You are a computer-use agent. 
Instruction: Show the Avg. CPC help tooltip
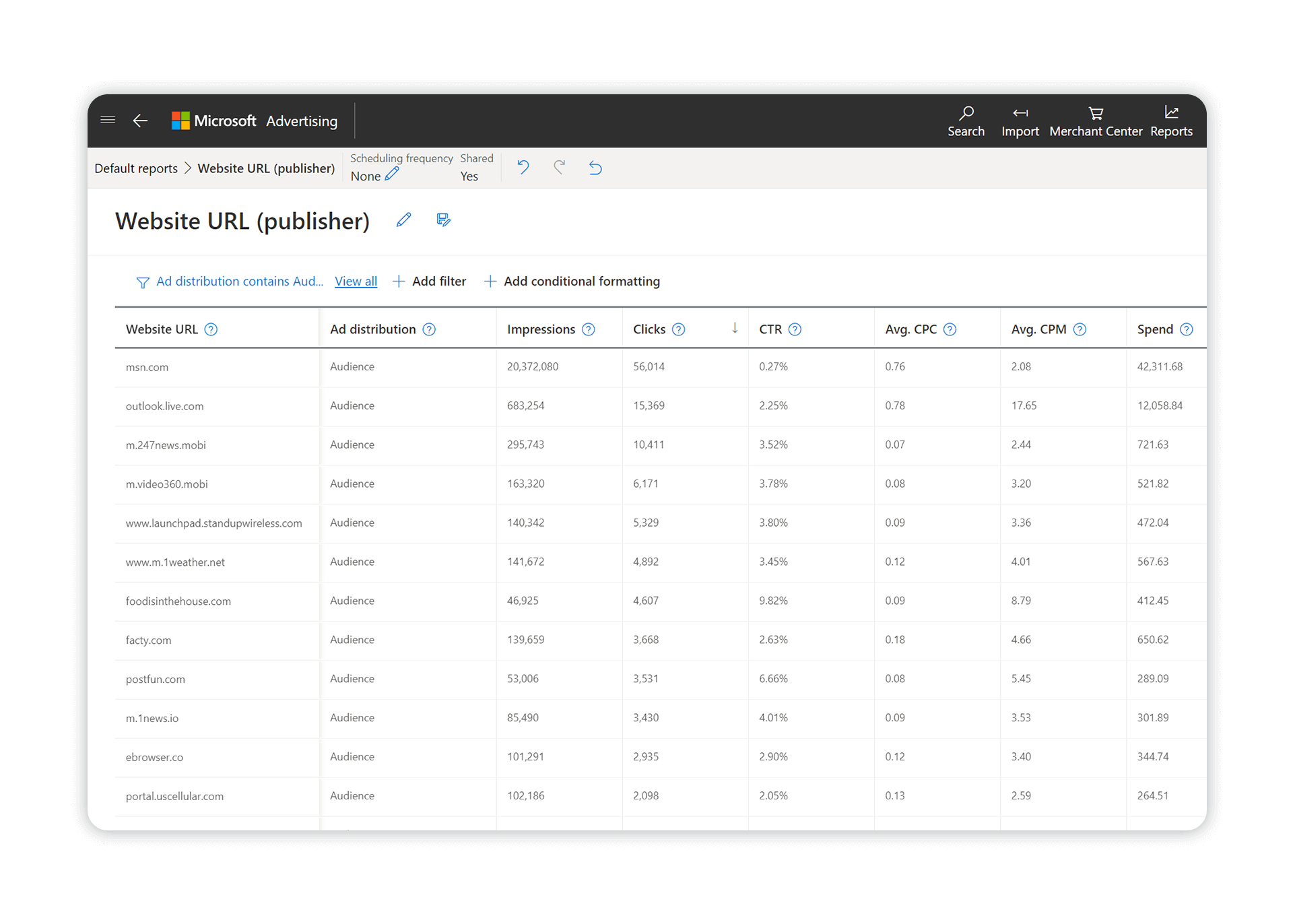pos(950,329)
